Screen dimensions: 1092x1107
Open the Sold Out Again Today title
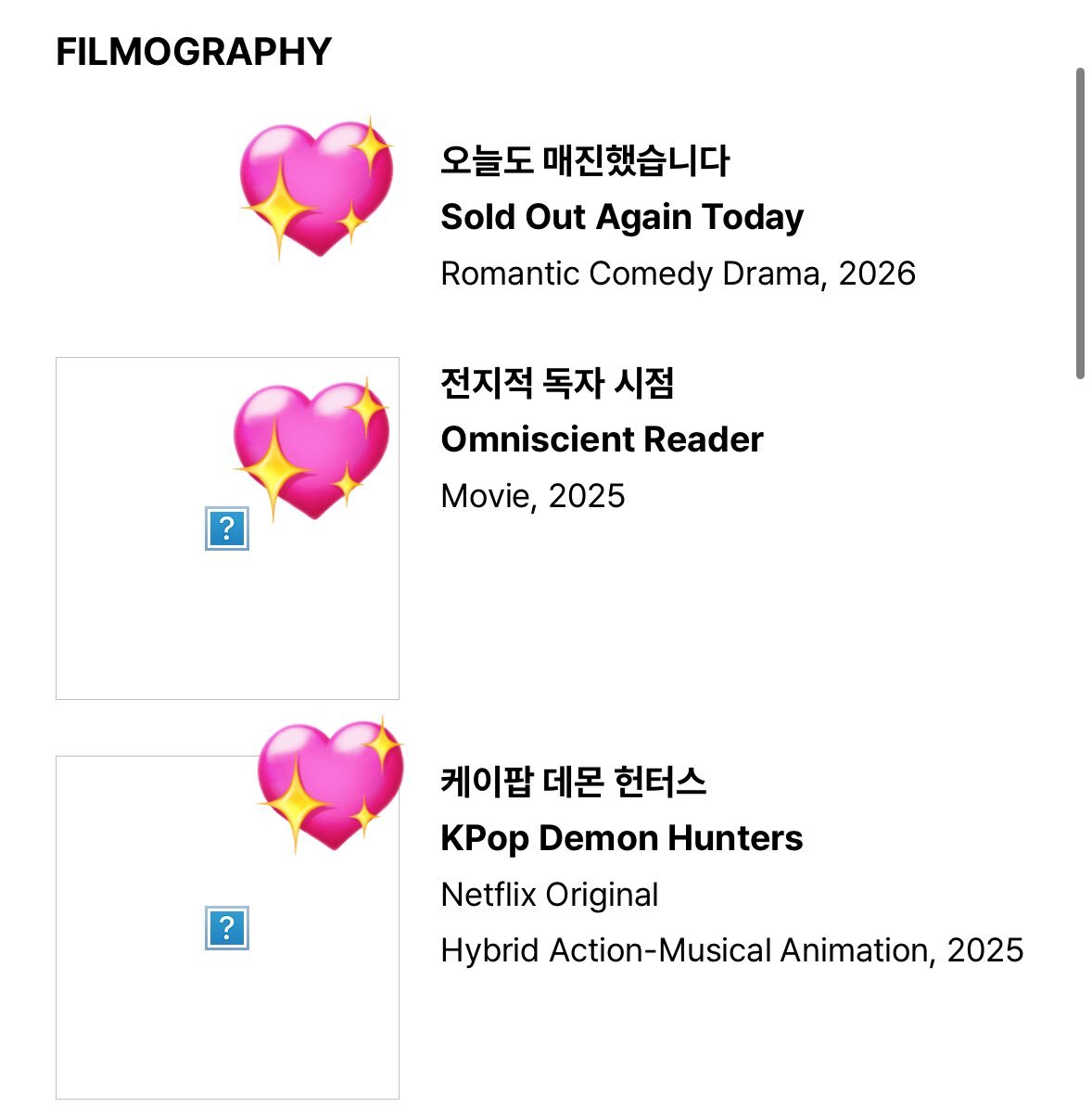[x=622, y=217]
